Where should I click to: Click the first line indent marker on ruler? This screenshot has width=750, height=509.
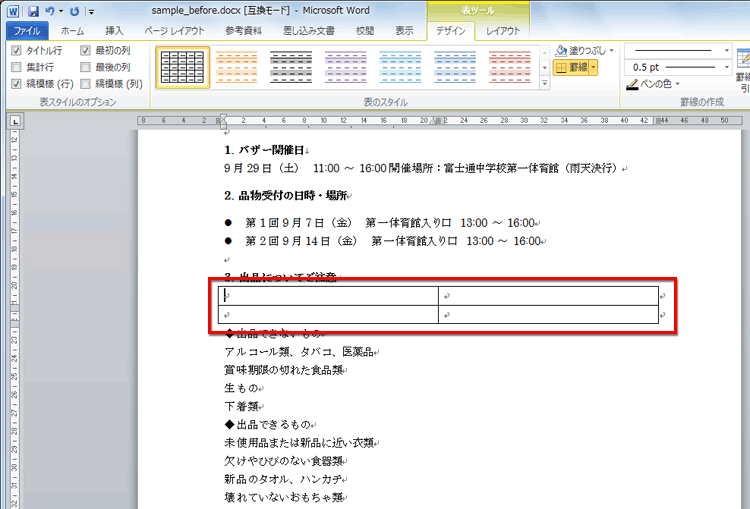223,117
